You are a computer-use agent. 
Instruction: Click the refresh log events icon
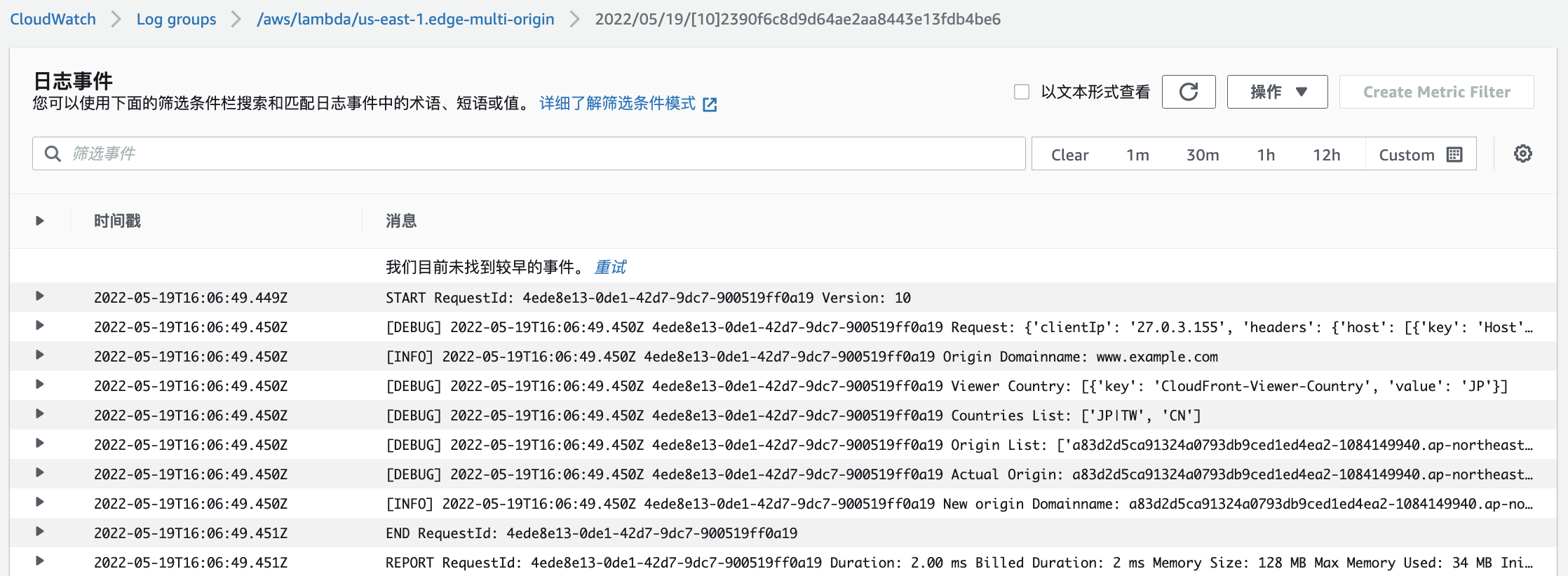point(1188,92)
